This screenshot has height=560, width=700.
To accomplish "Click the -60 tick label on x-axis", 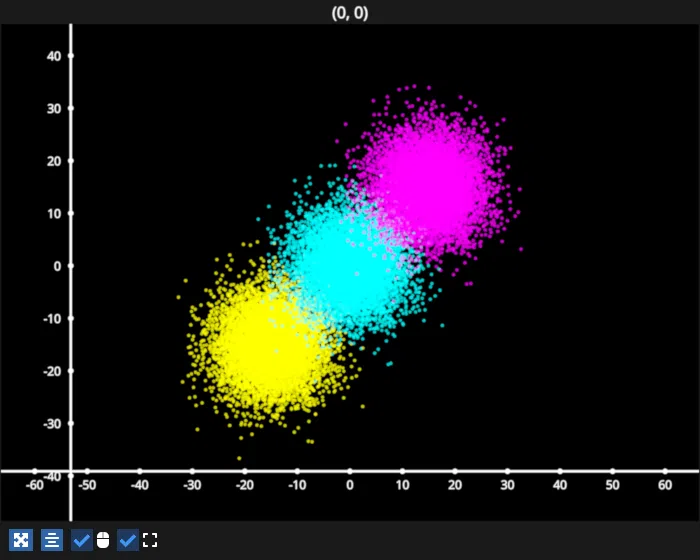I will [35, 485].
